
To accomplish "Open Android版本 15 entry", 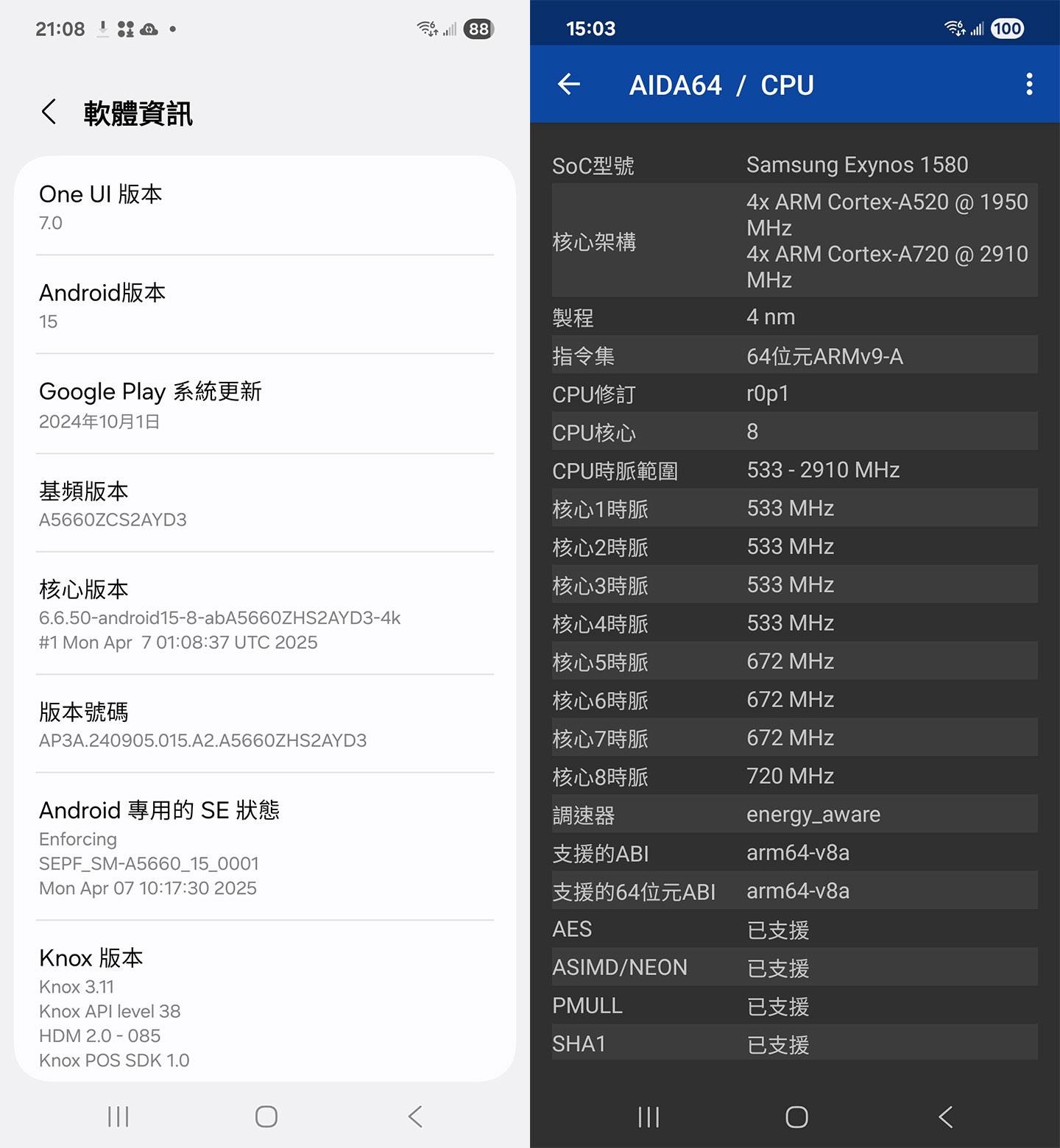I will click(x=265, y=305).
